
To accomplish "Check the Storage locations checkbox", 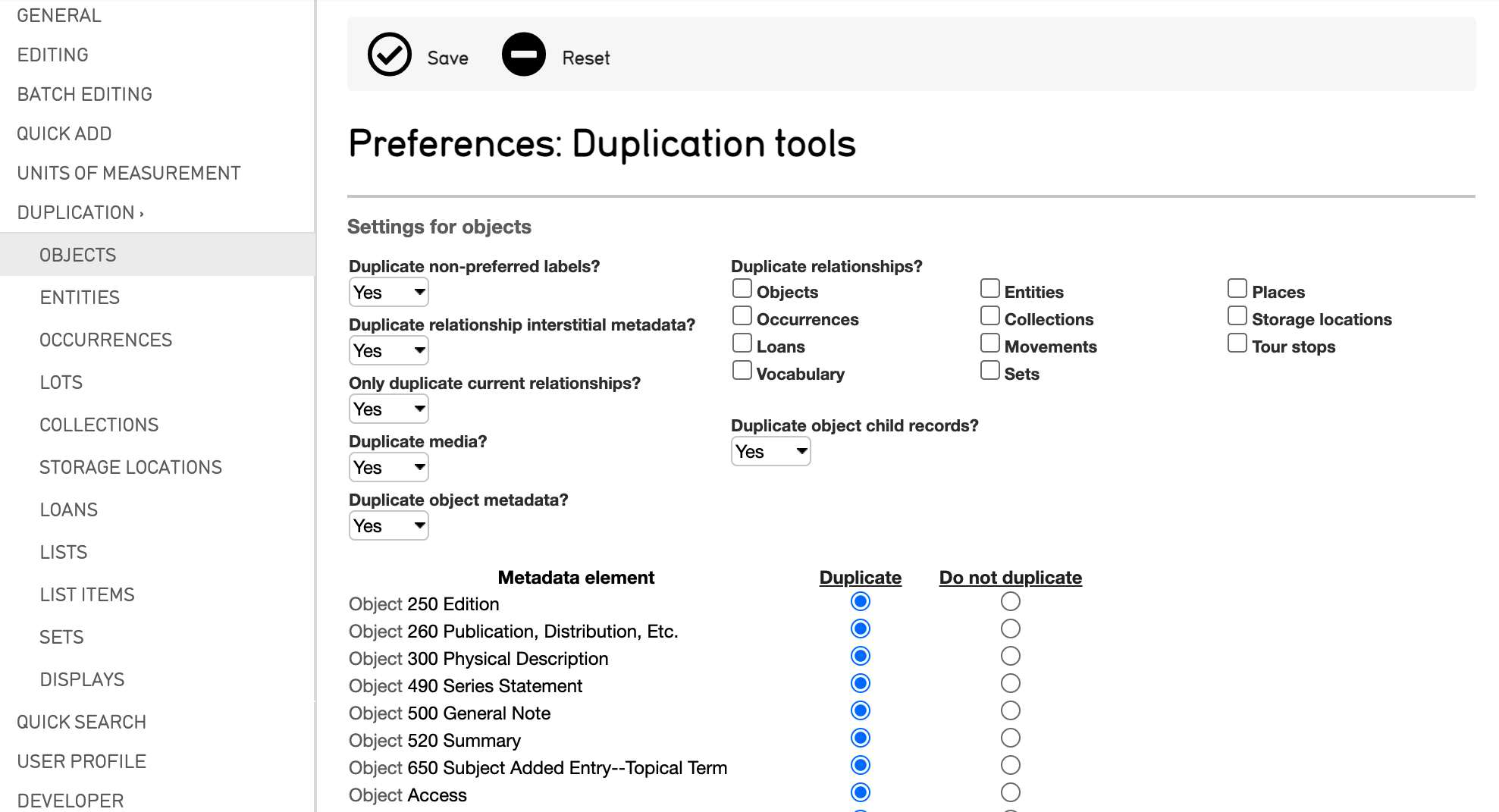I will tap(1237, 316).
